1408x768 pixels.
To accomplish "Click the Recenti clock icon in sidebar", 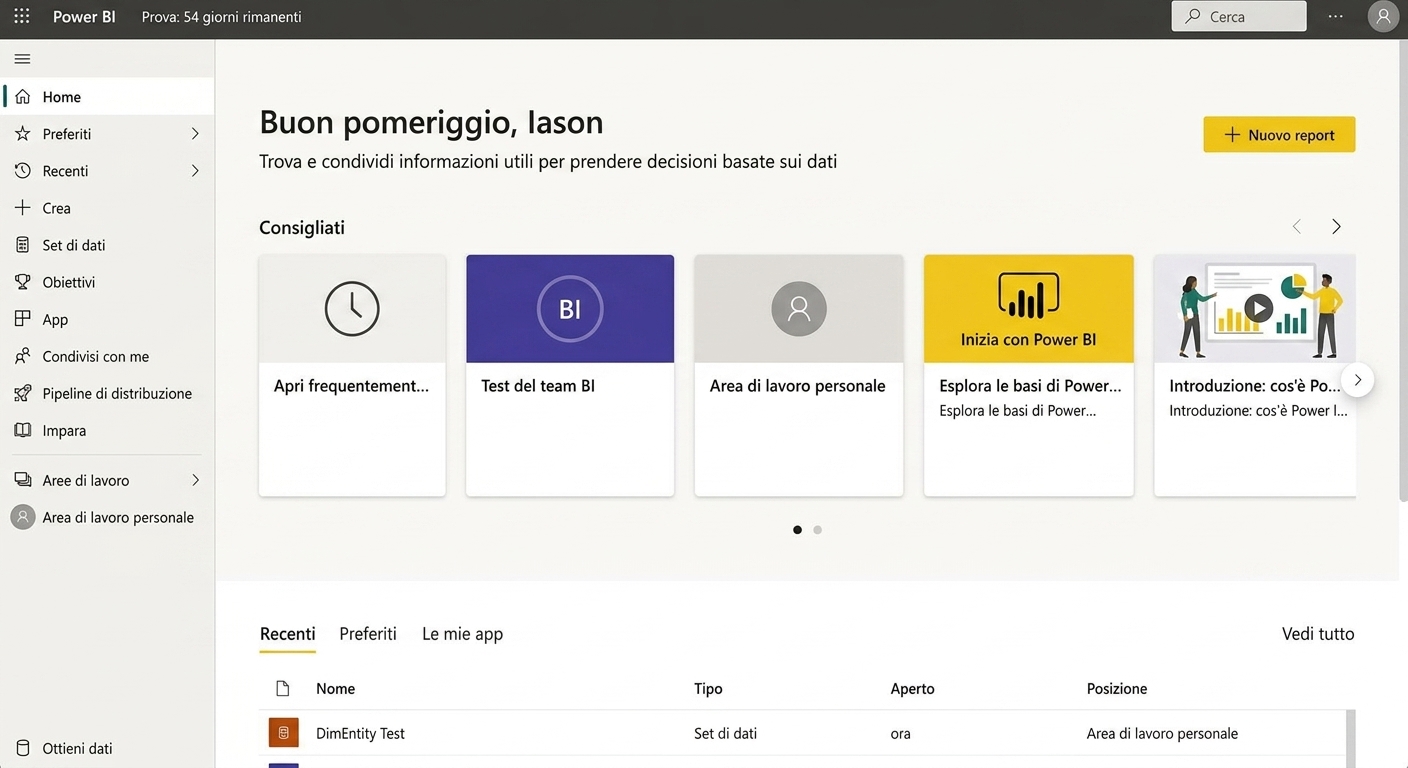I will (x=23, y=171).
